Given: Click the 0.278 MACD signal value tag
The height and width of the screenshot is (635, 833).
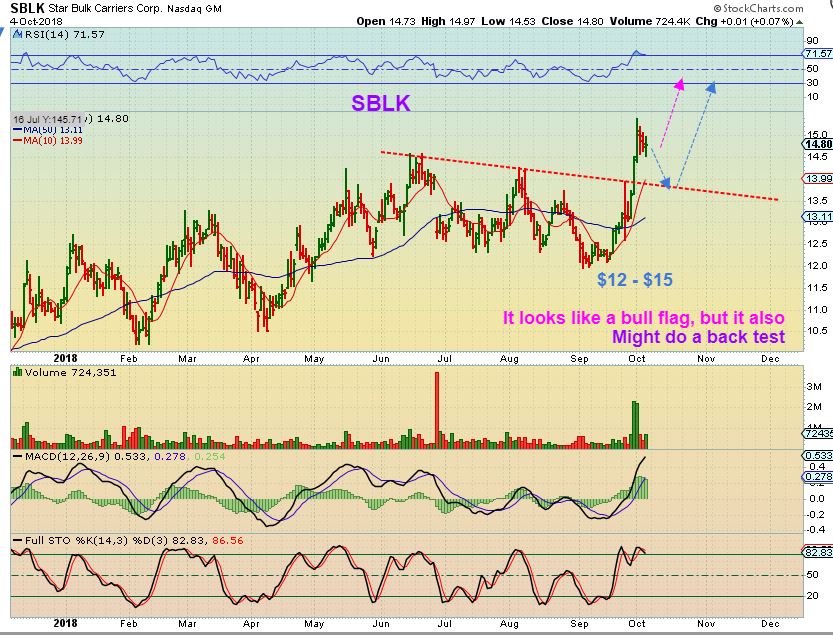Looking at the screenshot, I should [819, 477].
